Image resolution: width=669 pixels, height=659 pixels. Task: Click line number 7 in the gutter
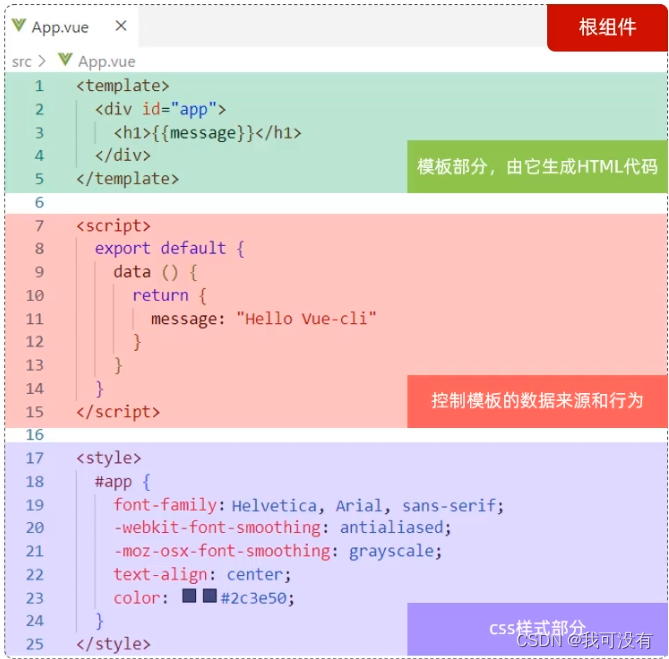pyautogui.click(x=39, y=226)
